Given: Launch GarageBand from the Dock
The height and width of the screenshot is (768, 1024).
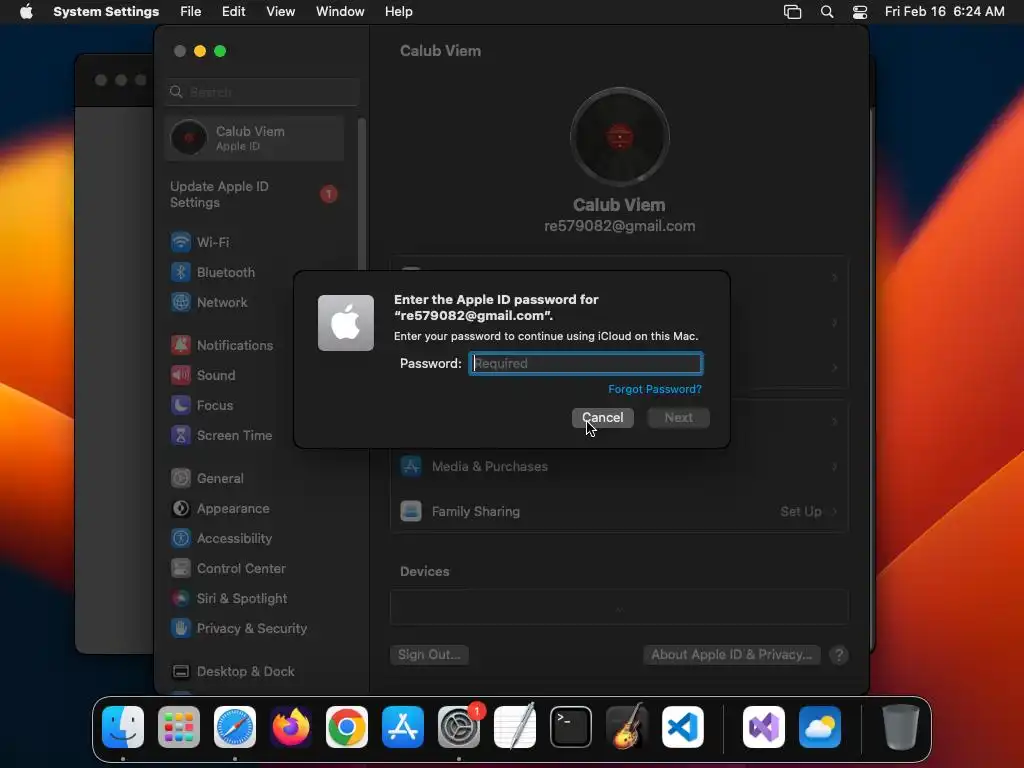Looking at the screenshot, I should coord(627,727).
